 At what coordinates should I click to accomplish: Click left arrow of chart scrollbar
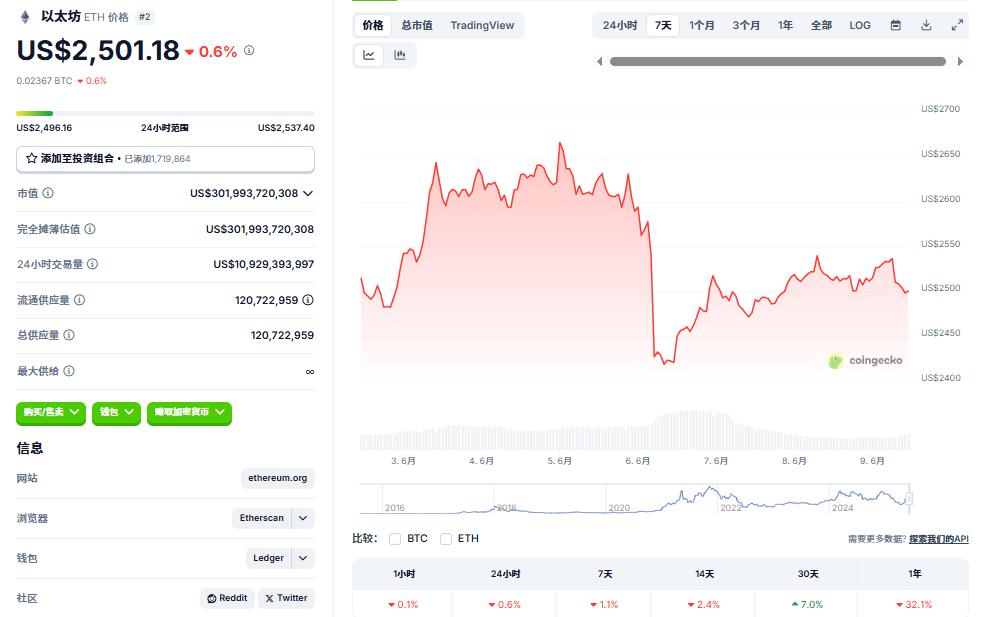(x=599, y=61)
